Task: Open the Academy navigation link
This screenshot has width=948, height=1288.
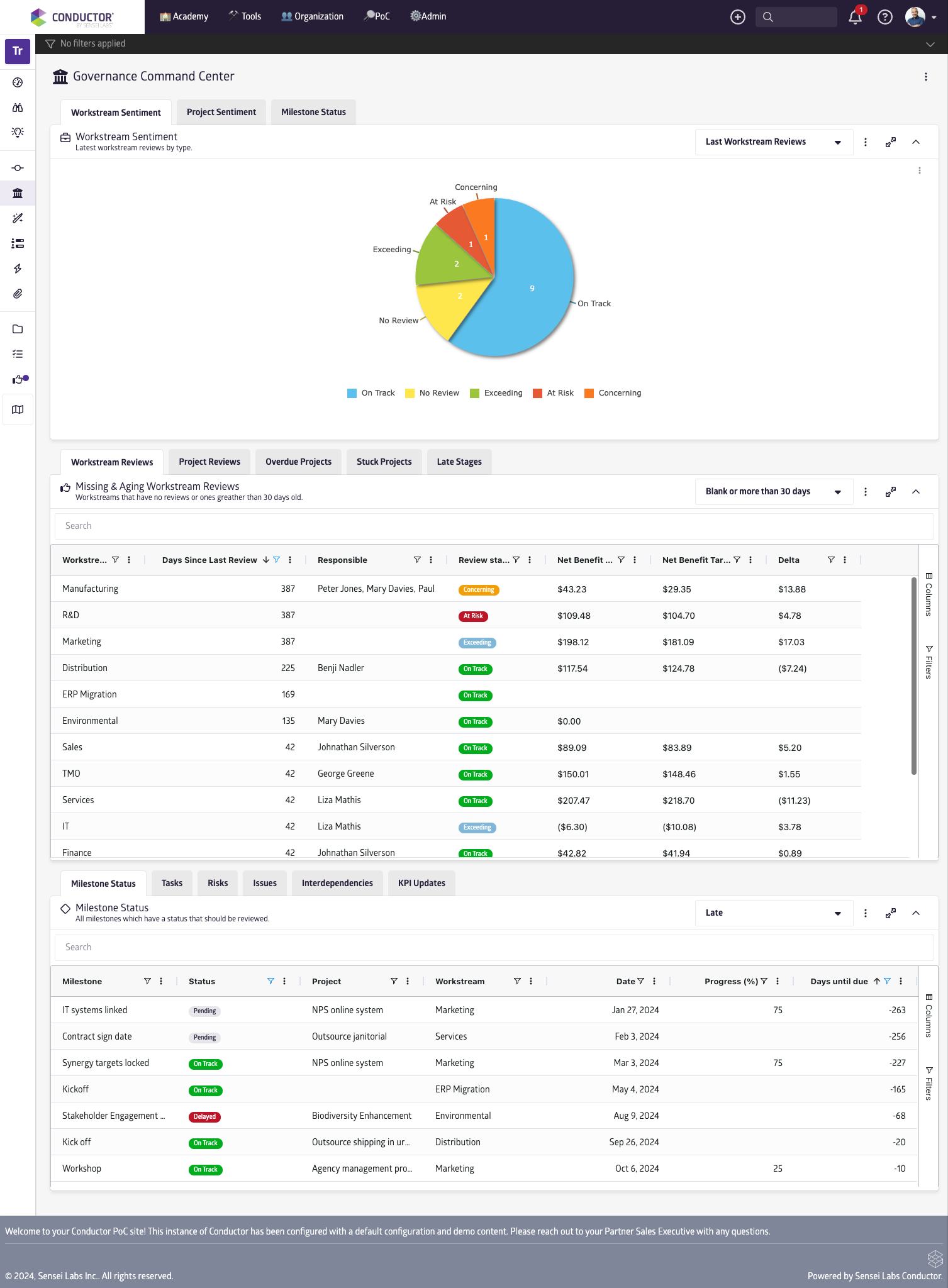Action: pos(184,16)
